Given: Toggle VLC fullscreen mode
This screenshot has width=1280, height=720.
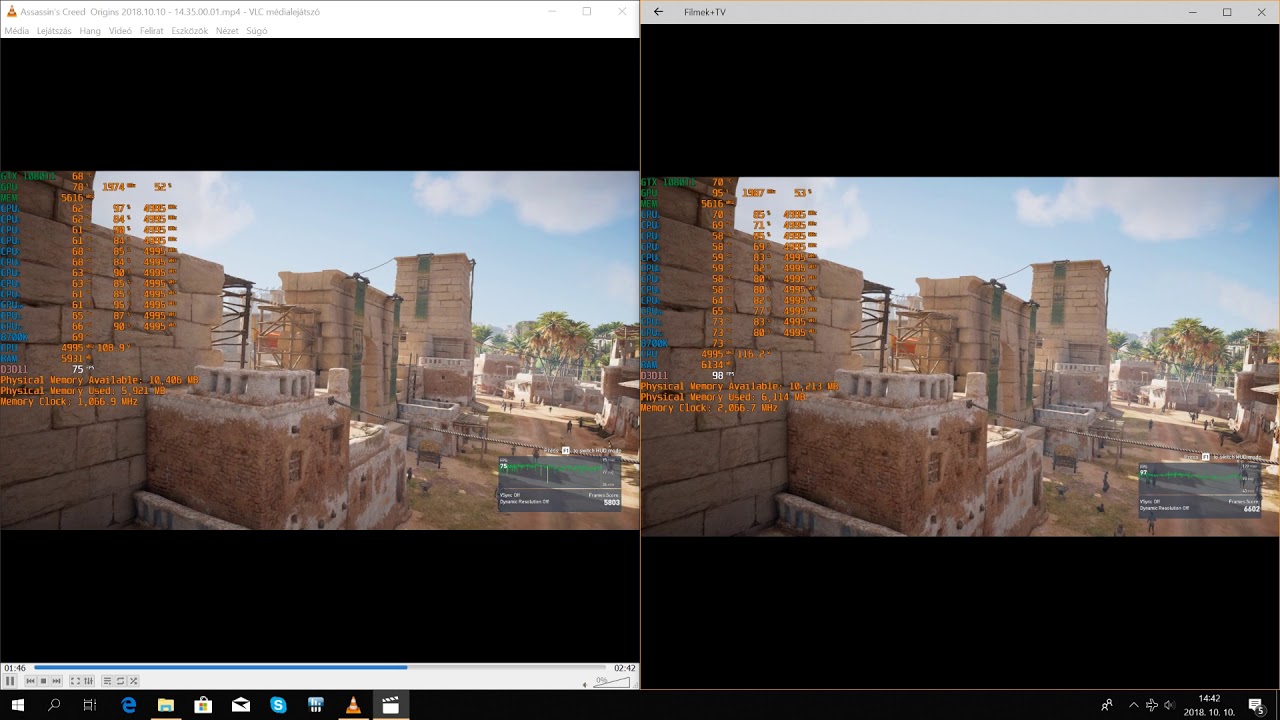Looking at the screenshot, I should (75, 681).
